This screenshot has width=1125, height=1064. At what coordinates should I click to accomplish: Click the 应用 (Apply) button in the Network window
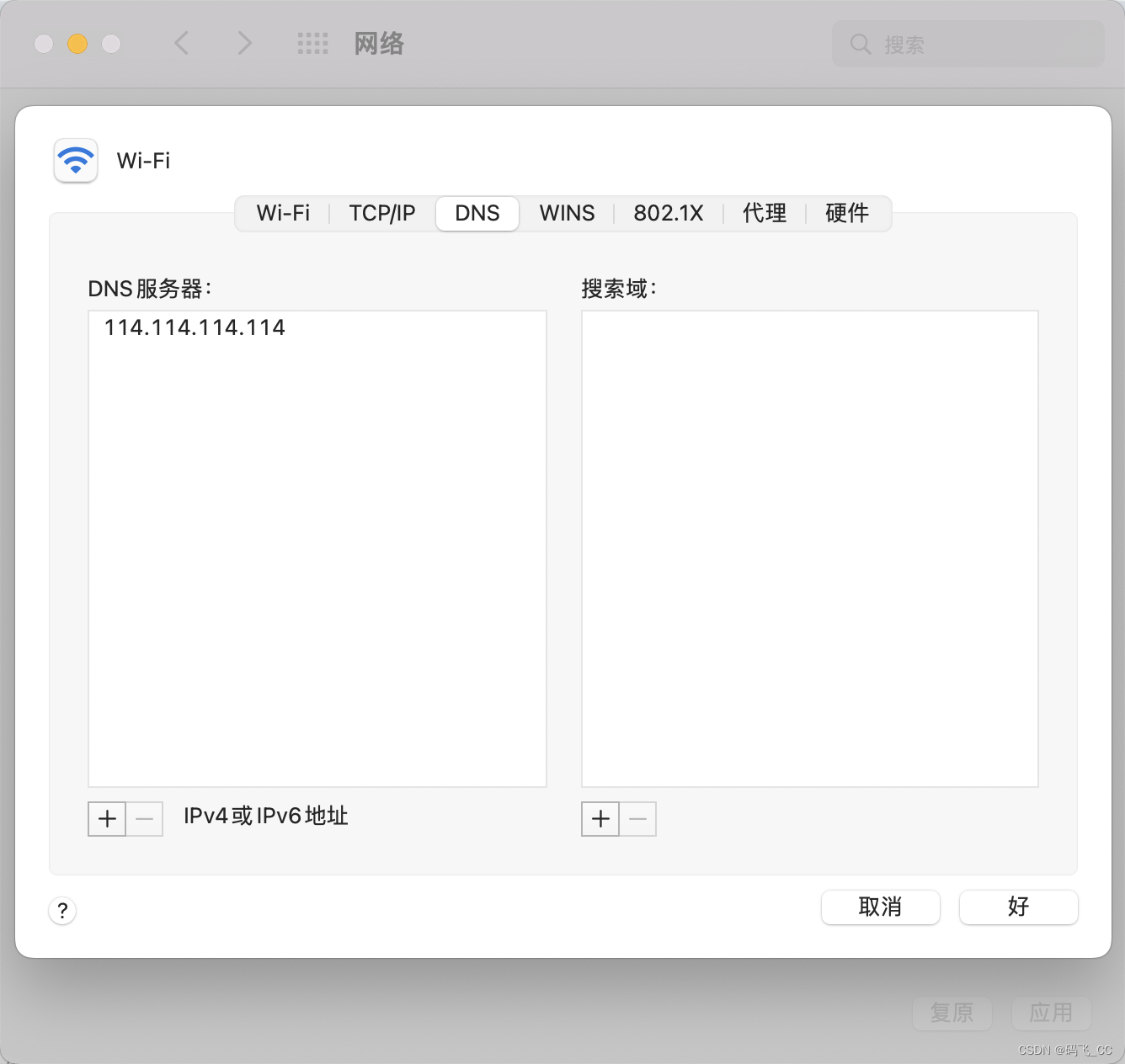pyautogui.click(x=1051, y=1013)
